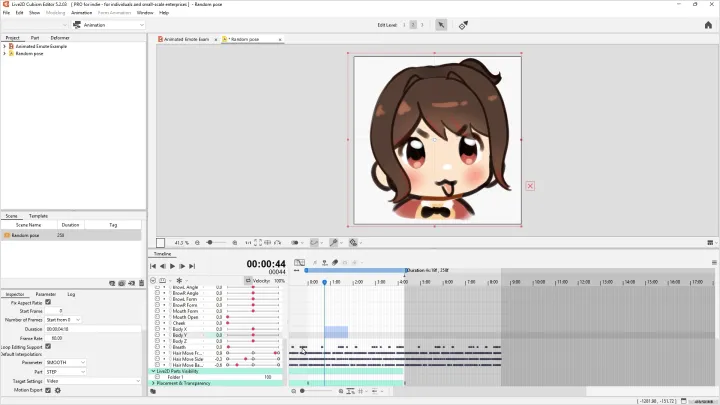Select the arrow selection tool
The width and height of the screenshot is (720, 405).
[441, 25]
